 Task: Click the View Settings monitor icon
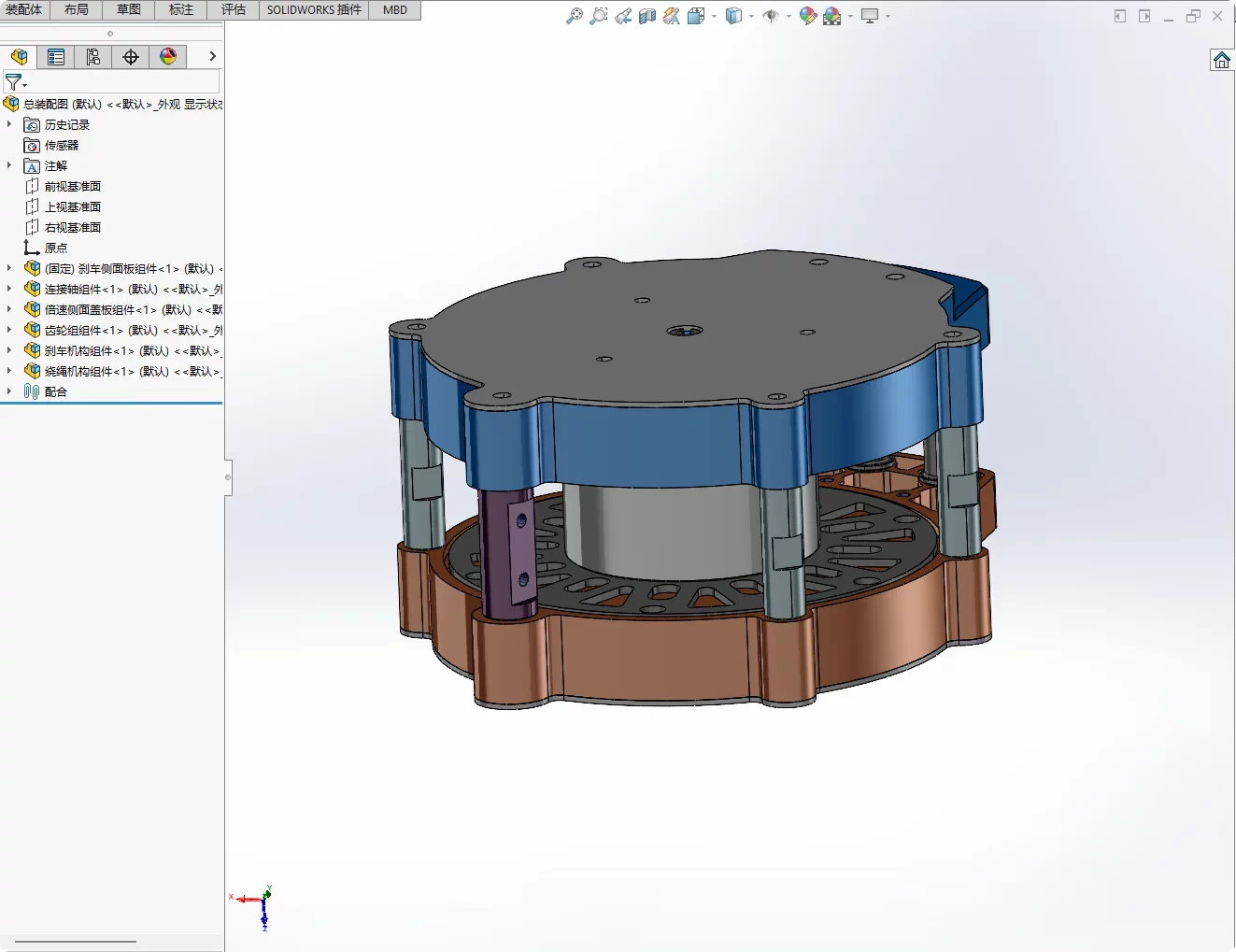[870, 16]
